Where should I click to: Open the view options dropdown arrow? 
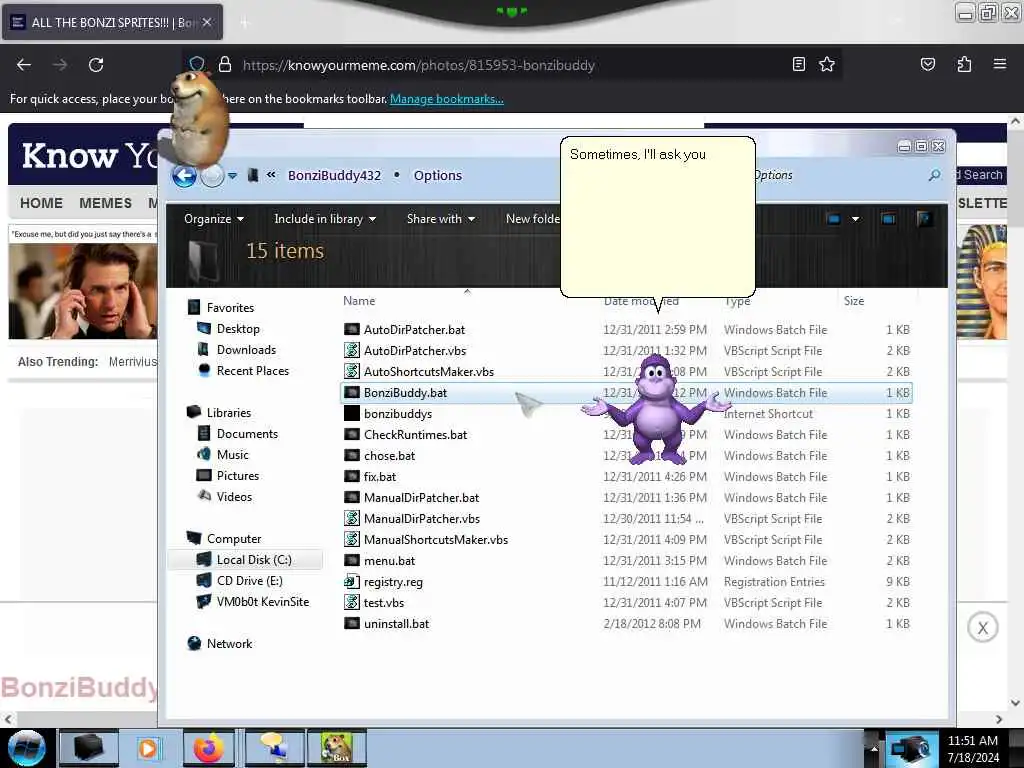pos(855,219)
